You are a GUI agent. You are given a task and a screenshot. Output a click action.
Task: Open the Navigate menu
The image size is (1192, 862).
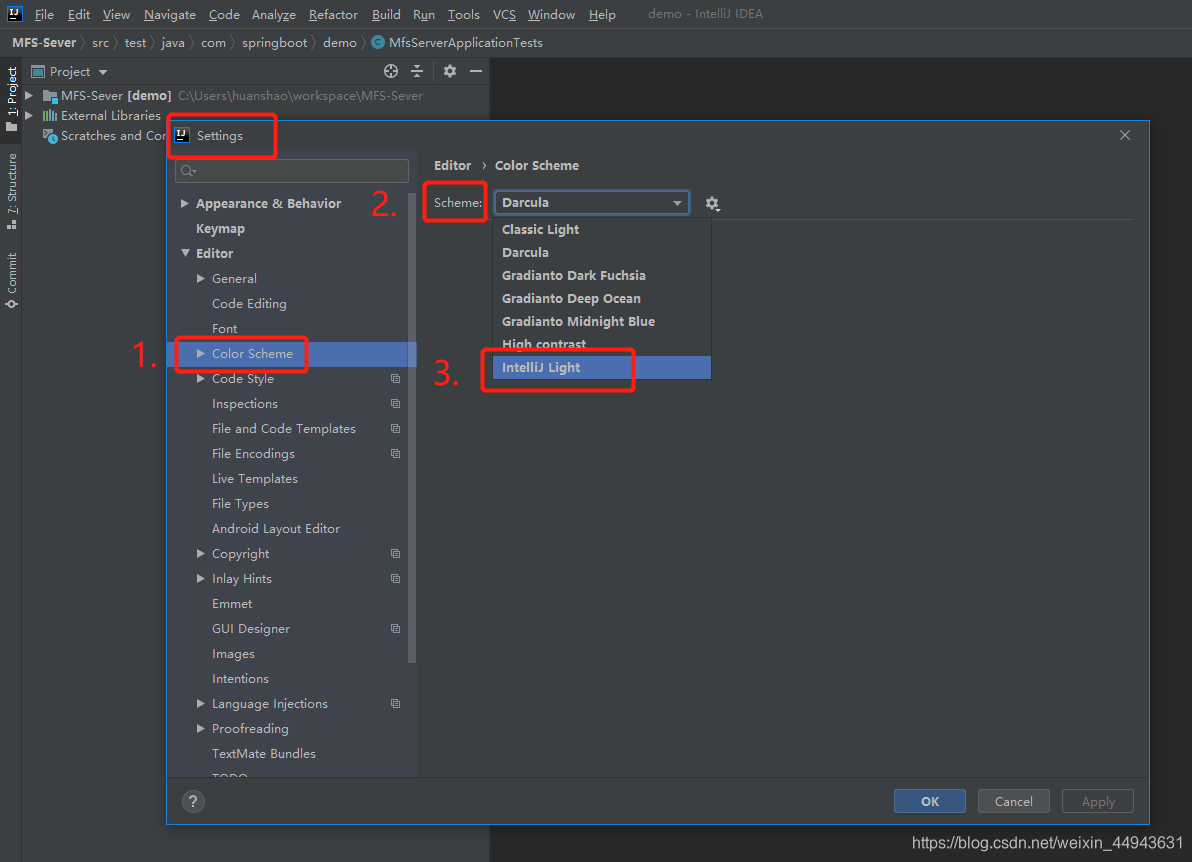[x=170, y=14]
